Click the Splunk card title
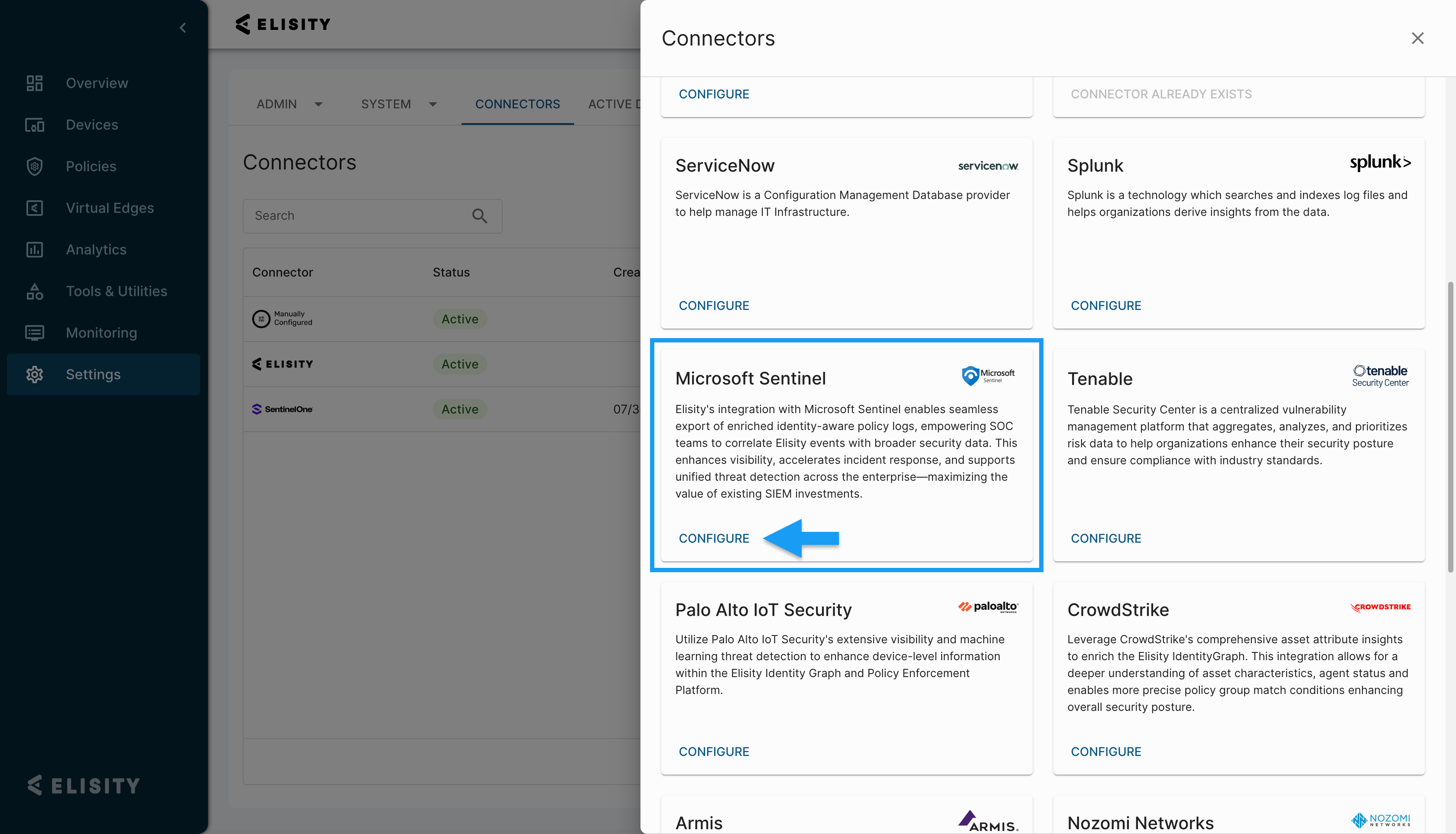Viewport: 1456px width, 834px height. tap(1095, 166)
